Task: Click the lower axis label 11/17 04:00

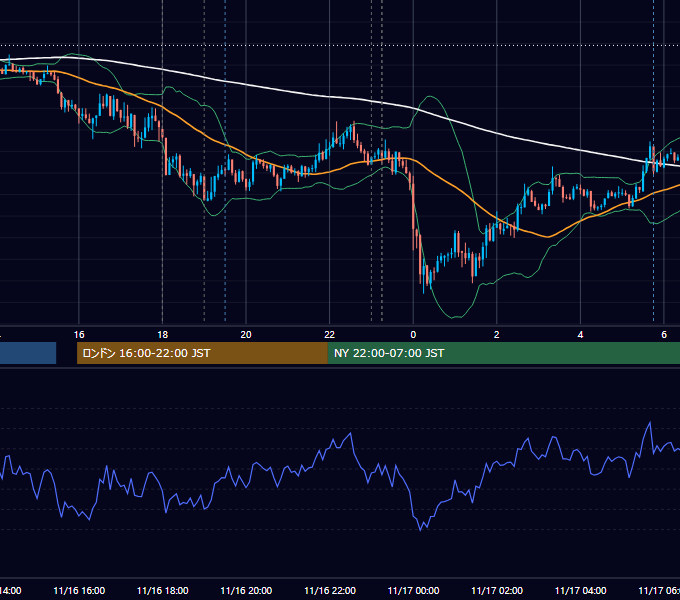Action: coord(581,591)
